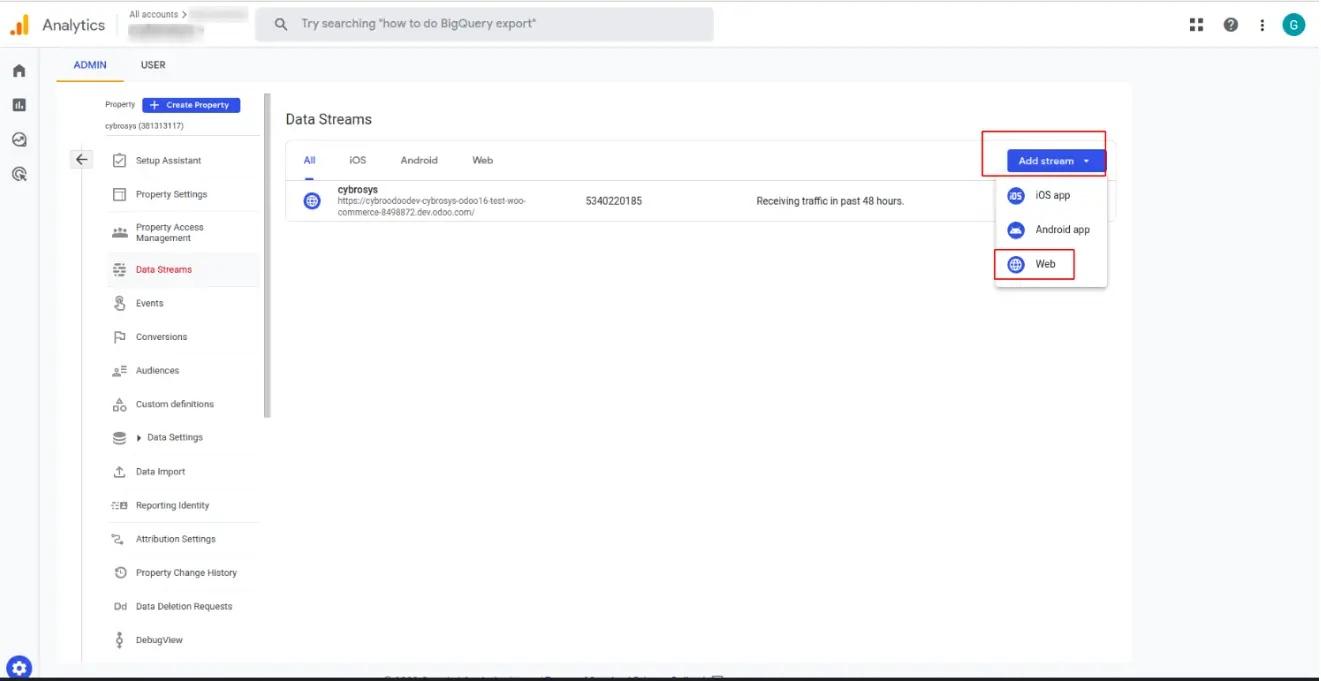Open the settings gear at bottom left
The height and width of the screenshot is (681, 1321).
click(x=19, y=666)
